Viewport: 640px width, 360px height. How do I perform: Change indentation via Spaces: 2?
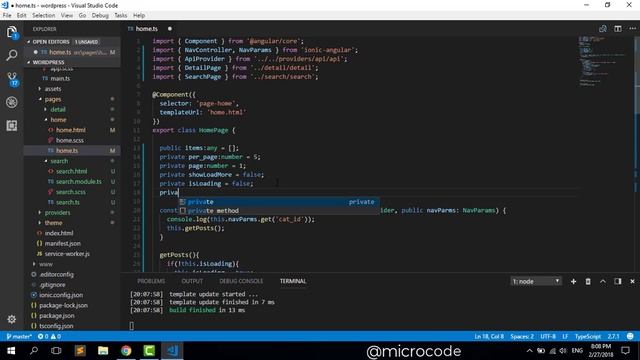[x=522, y=336]
